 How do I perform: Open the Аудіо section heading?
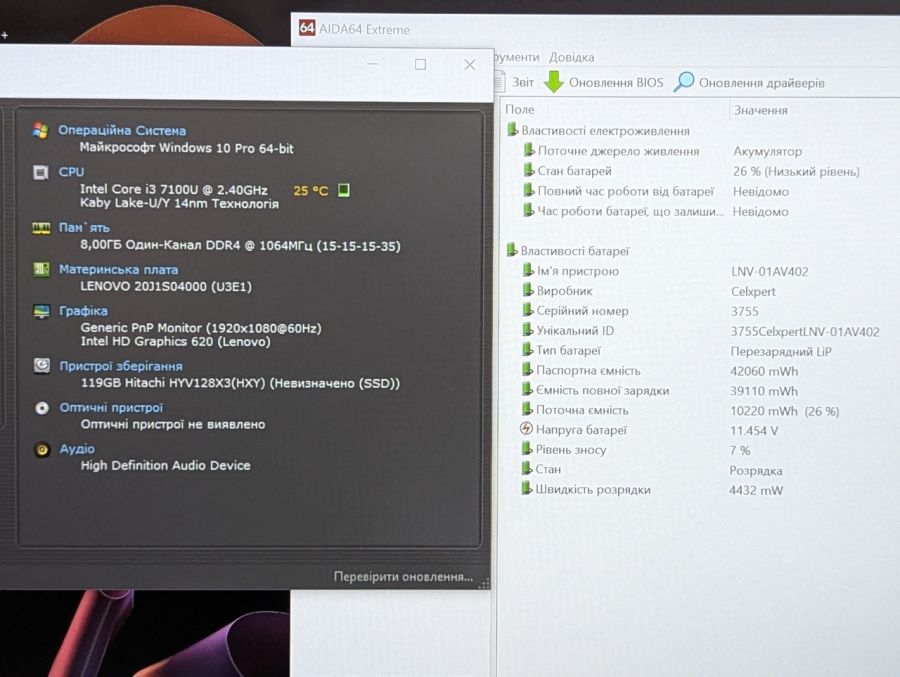(77, 448)
